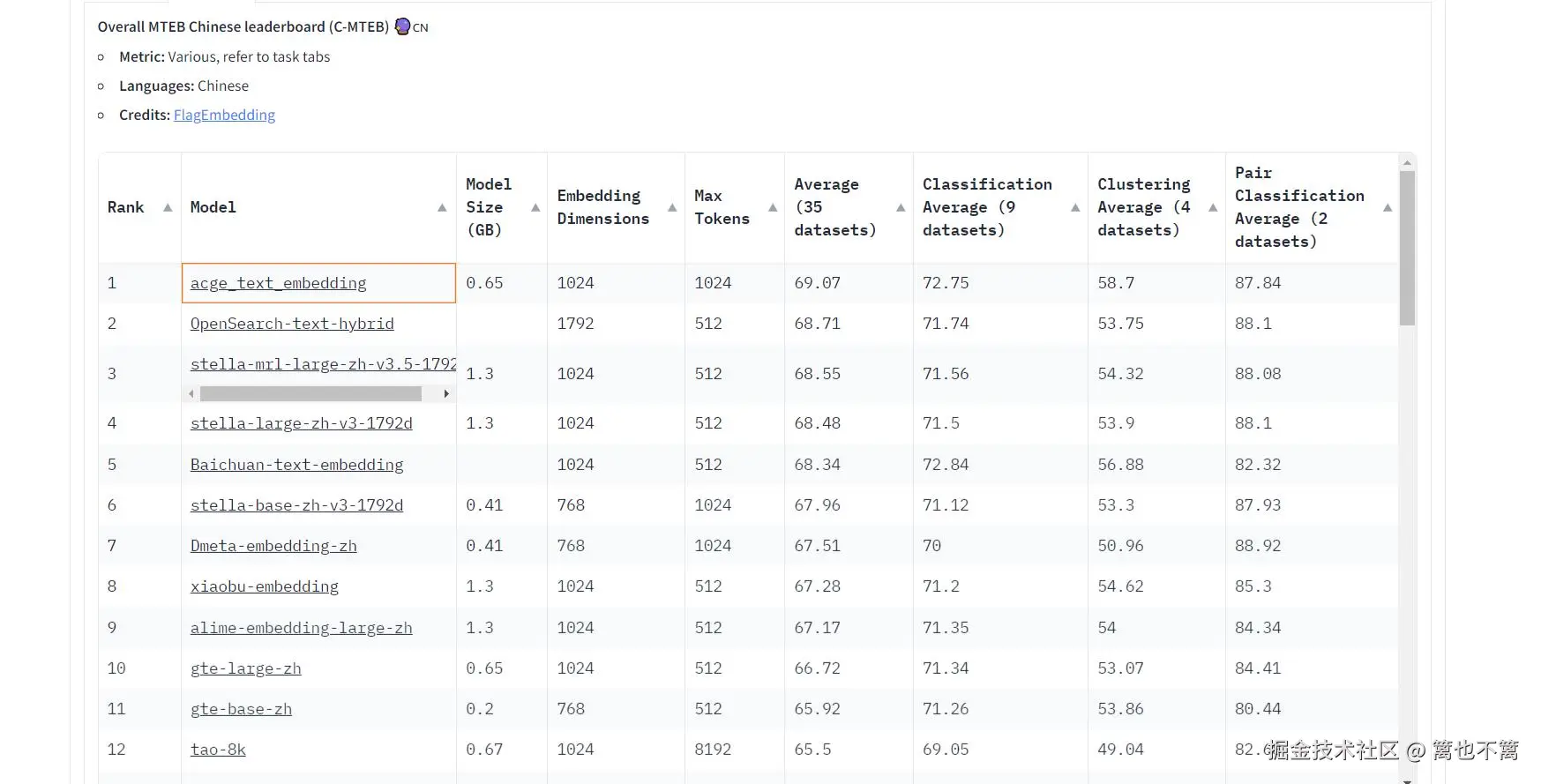
Task: Sort by Pair Classification Average arrow
Action: (x=1388, y=207)
